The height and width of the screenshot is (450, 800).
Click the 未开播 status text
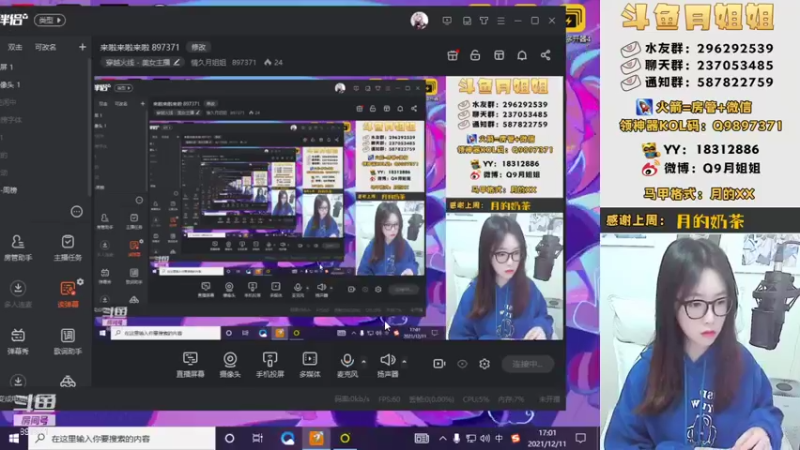549,399
